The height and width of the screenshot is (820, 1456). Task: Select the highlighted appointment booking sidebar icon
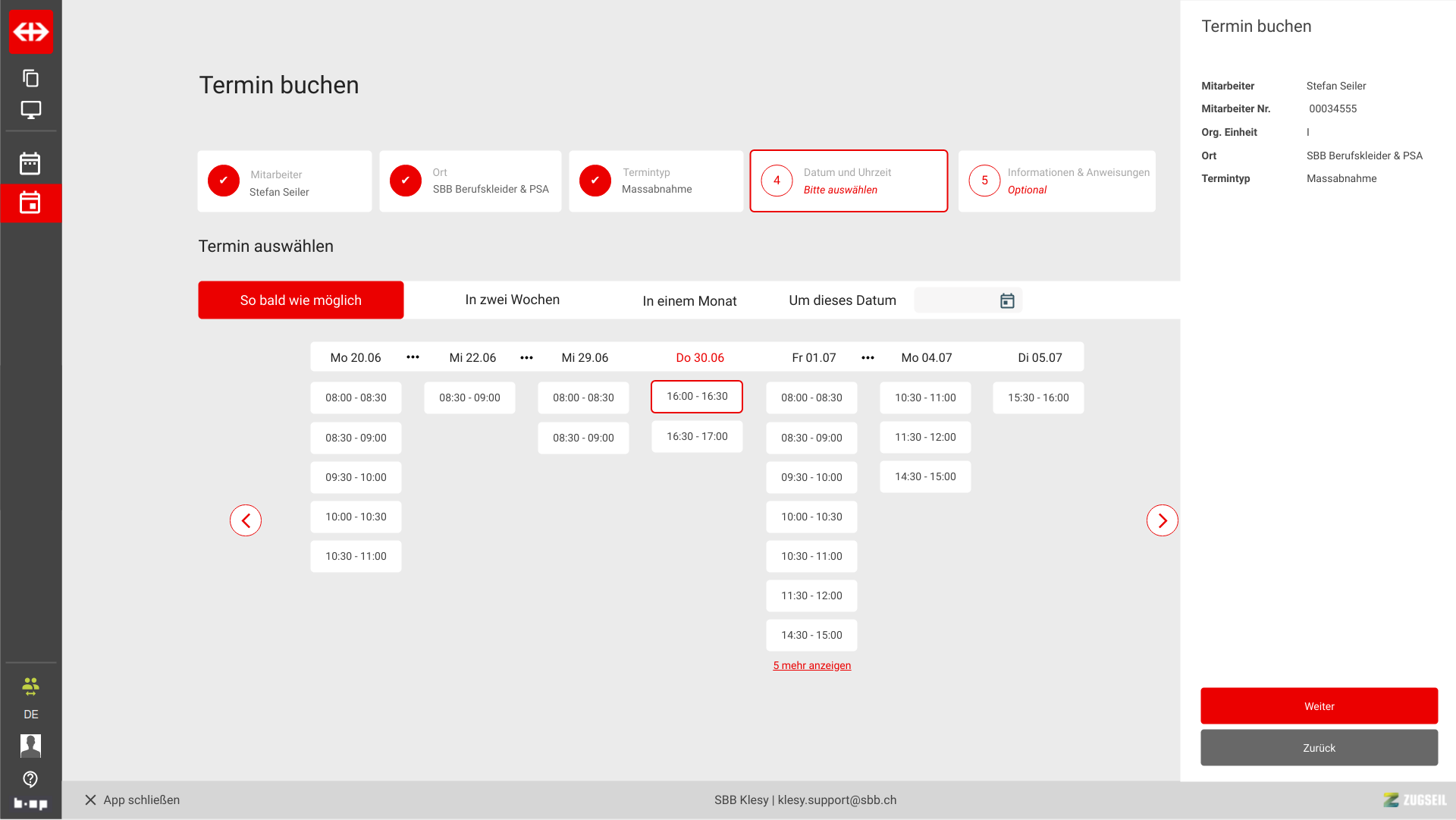tap(30, 203)
